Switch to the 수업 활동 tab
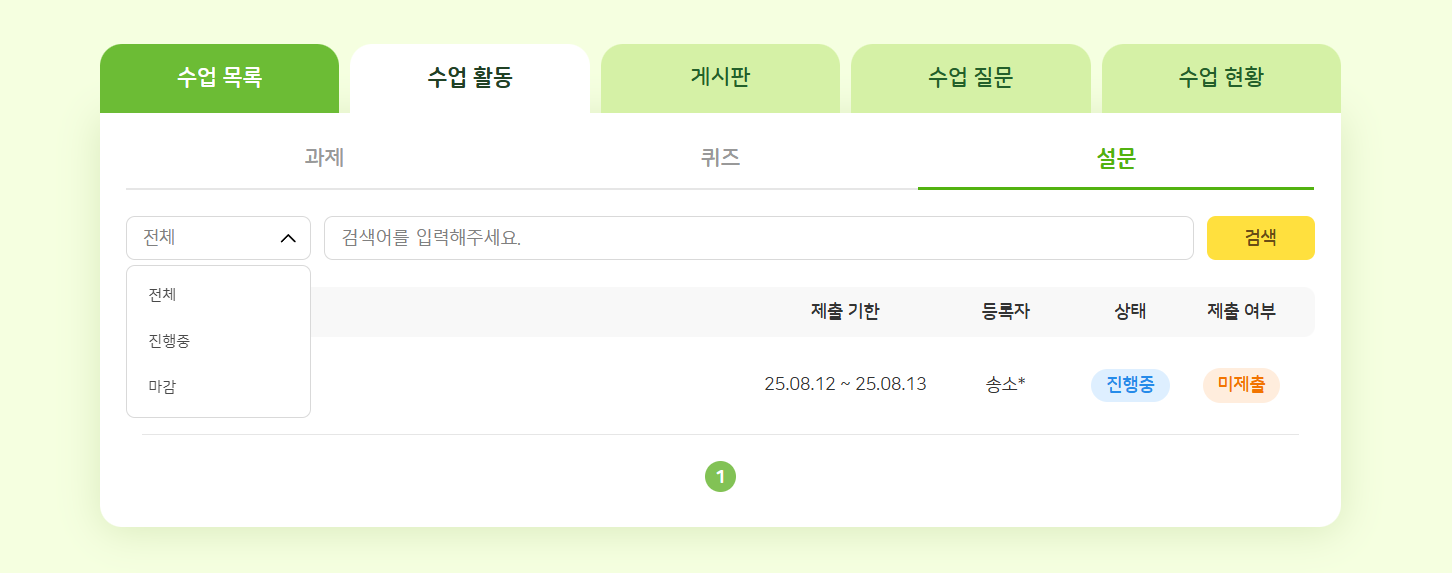Screen dimensions: 1452x573 470,78
